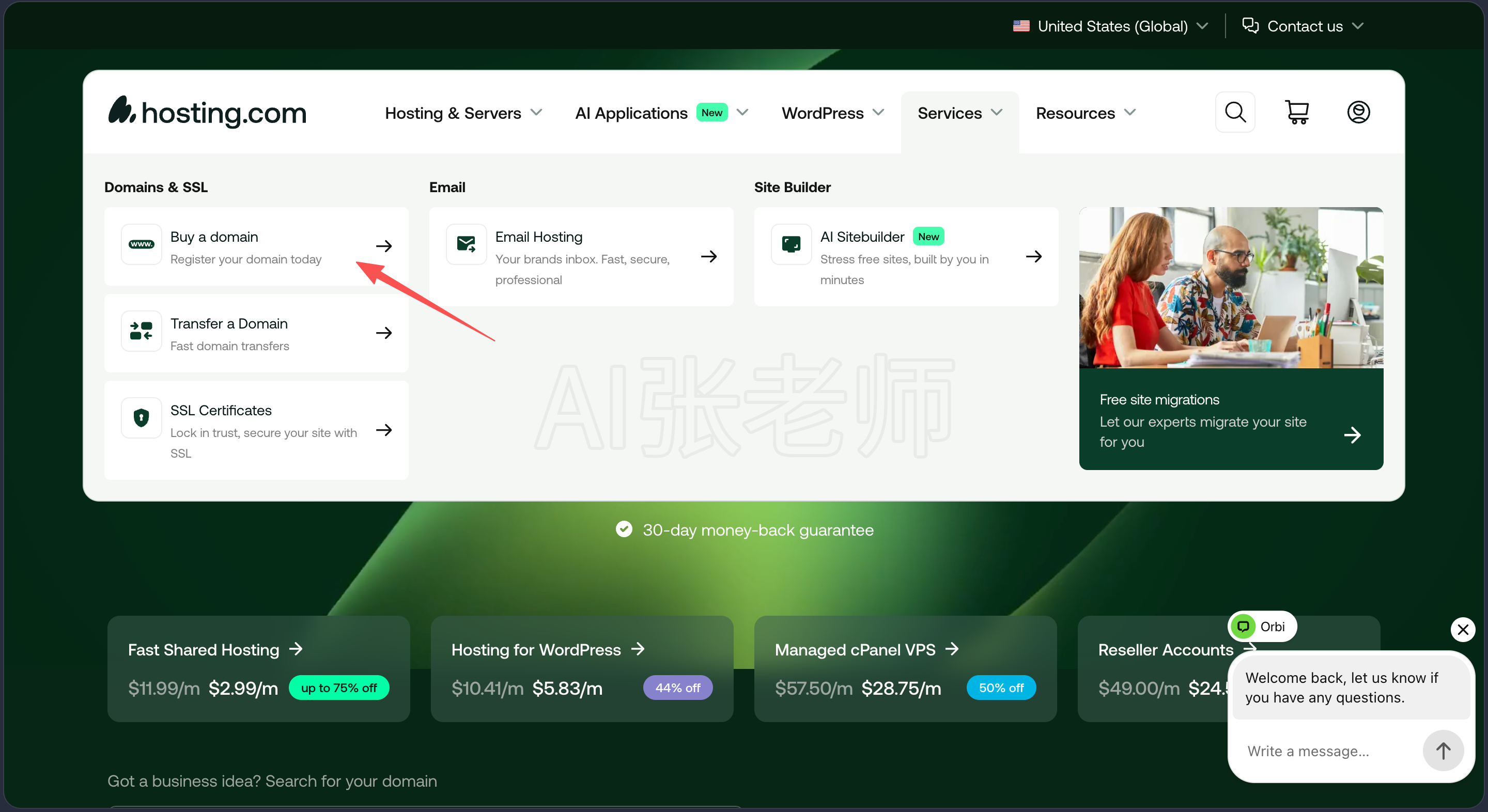
Task: Expand the Hosting & Servers menu chevron
Action: point(536,113)
